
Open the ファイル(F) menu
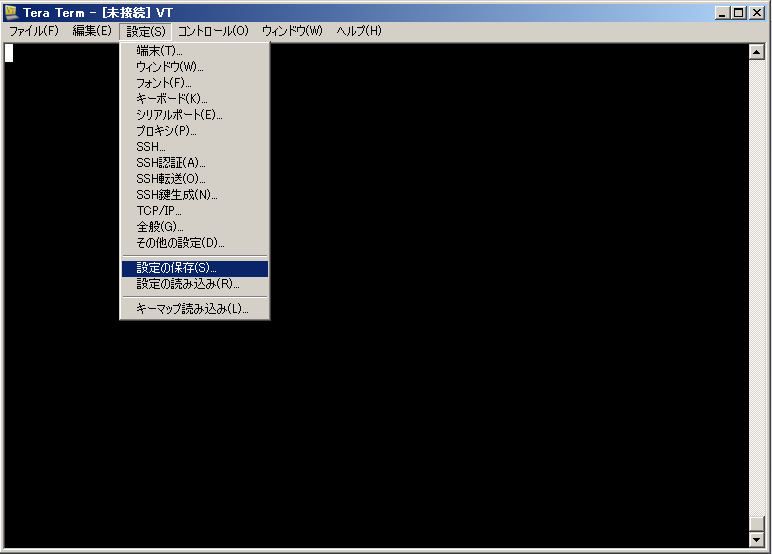coord(33,31)
